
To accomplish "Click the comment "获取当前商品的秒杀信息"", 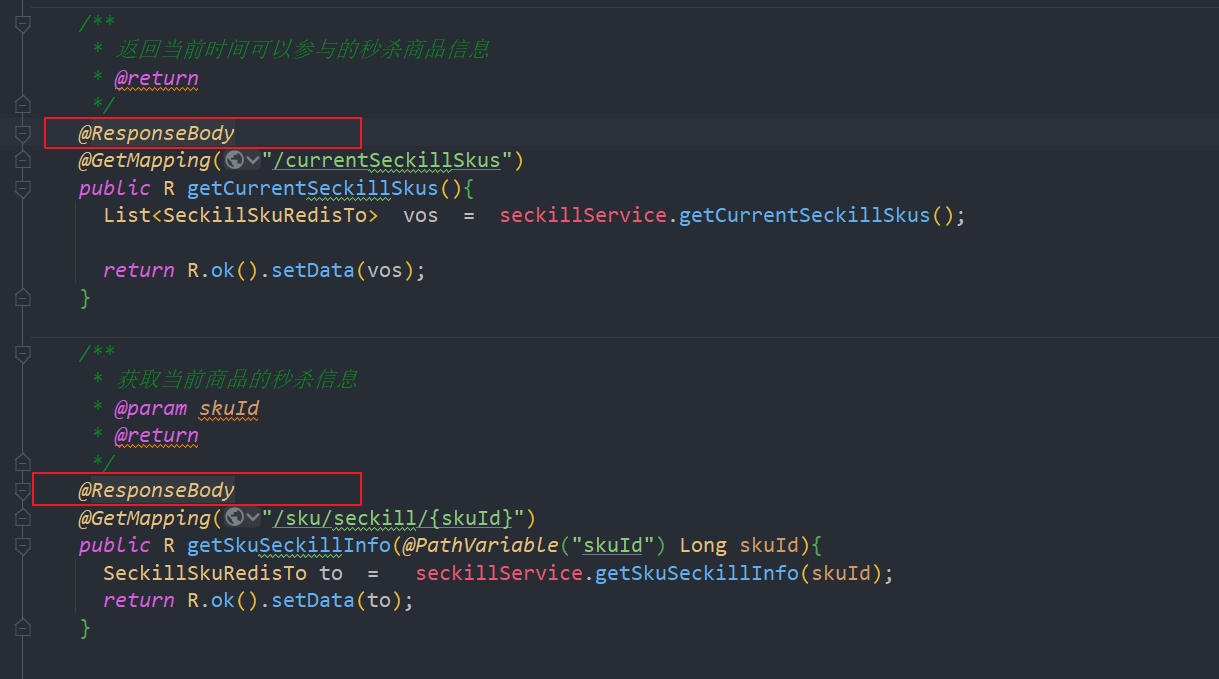I will coord(237,380).
